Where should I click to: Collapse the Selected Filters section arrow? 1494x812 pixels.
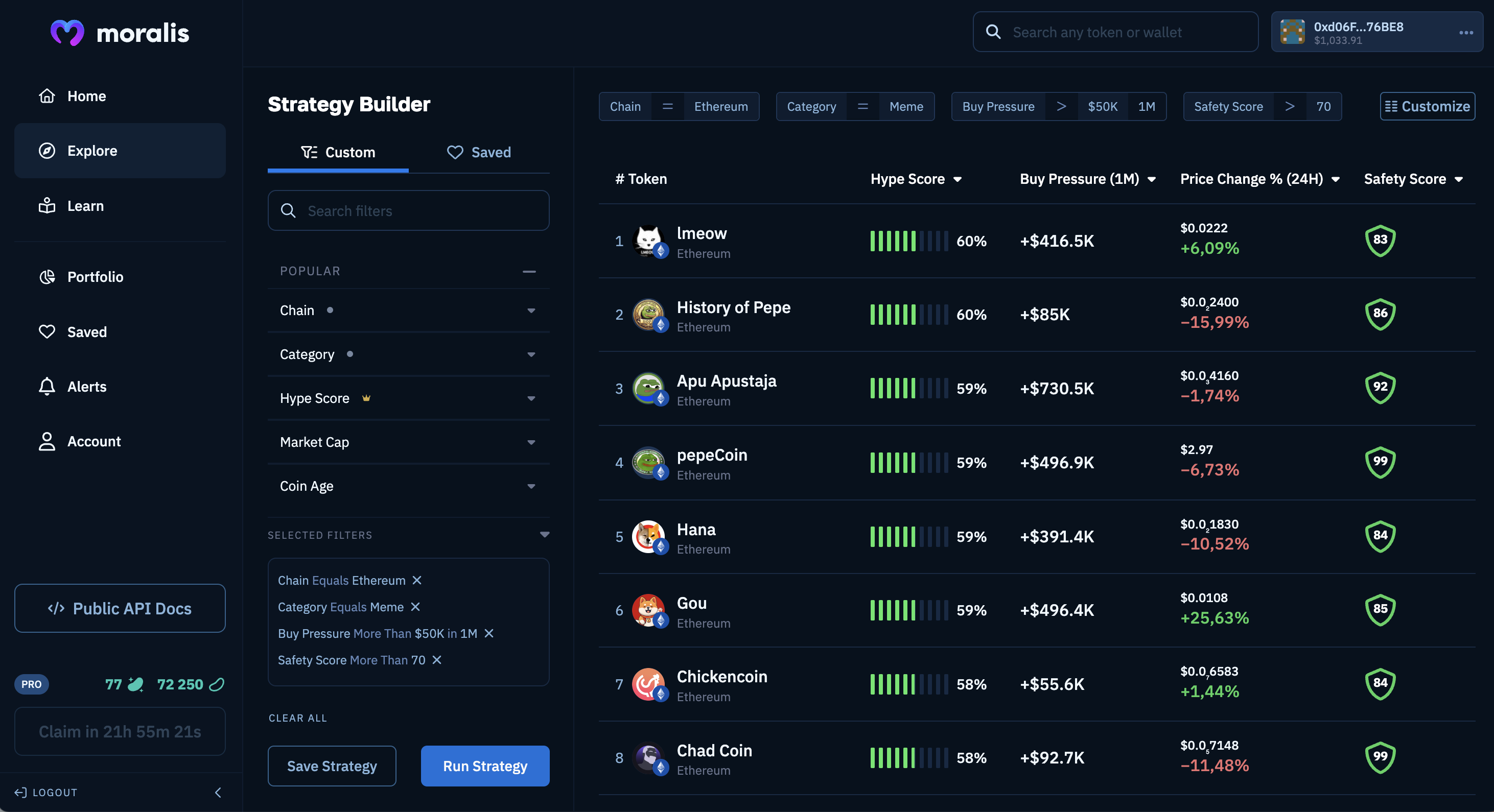coord(545,534)
